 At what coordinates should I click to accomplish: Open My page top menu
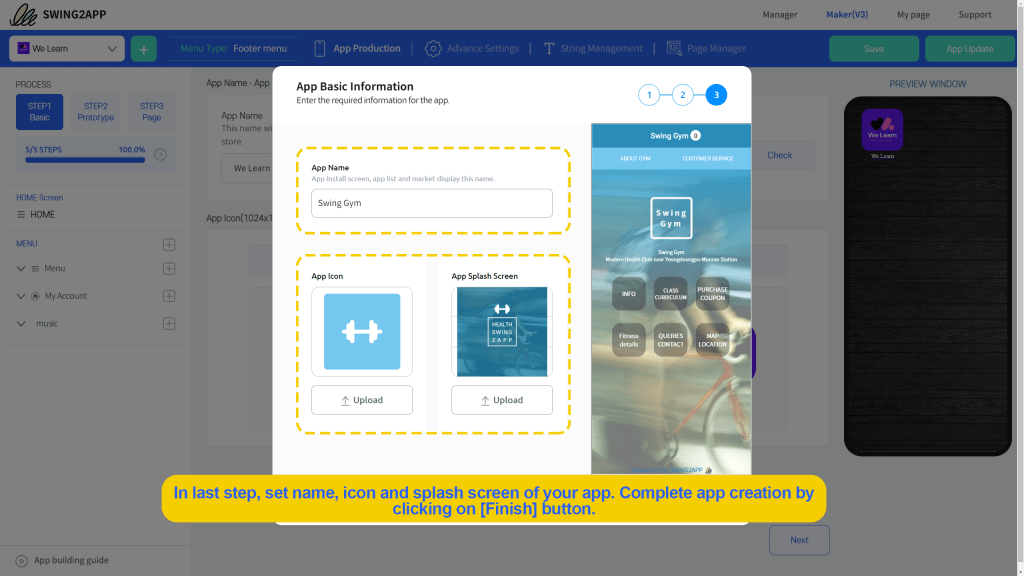click(913, 14)
